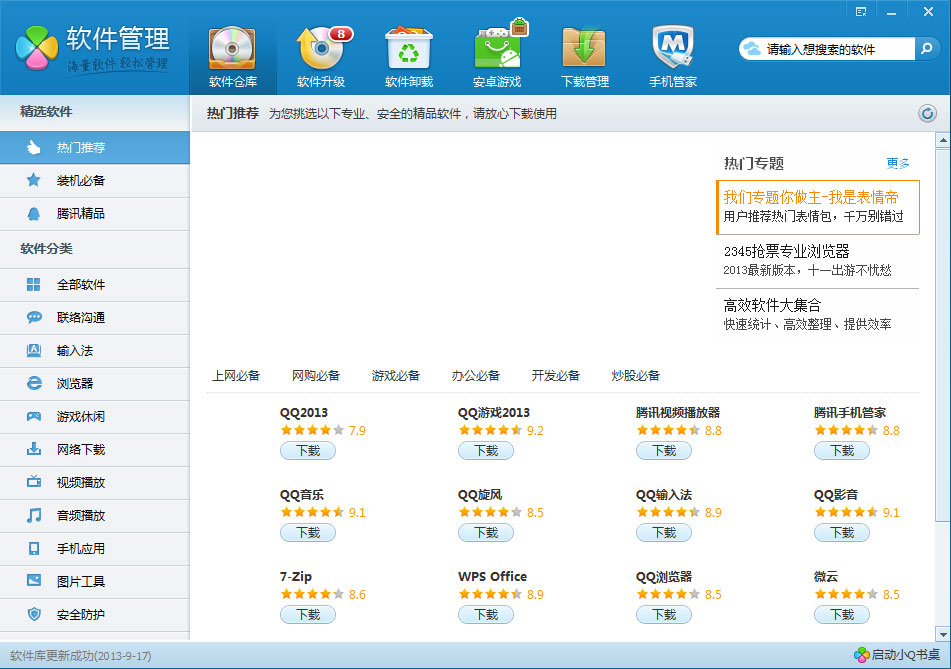Select 腾讯精品 in the sidebar
This screenshot has height=669, width=951.
coord(95,213)
